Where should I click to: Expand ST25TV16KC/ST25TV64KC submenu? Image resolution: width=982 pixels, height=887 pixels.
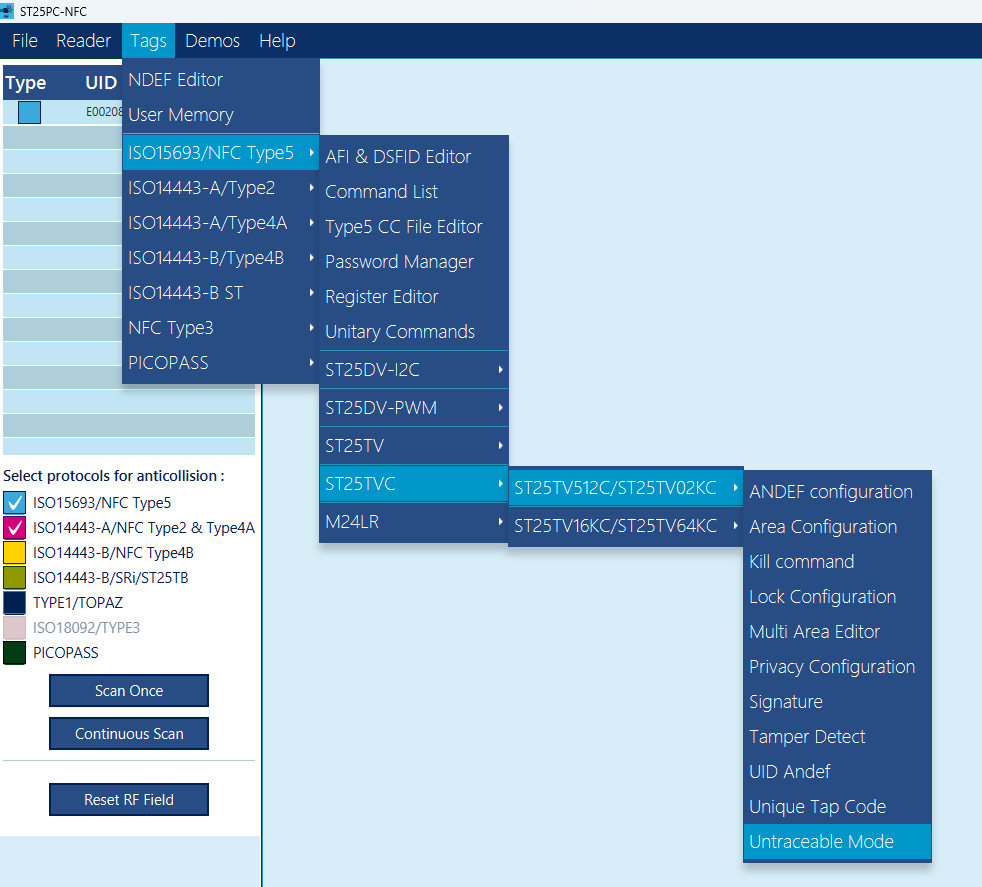[x=626, y=526]
